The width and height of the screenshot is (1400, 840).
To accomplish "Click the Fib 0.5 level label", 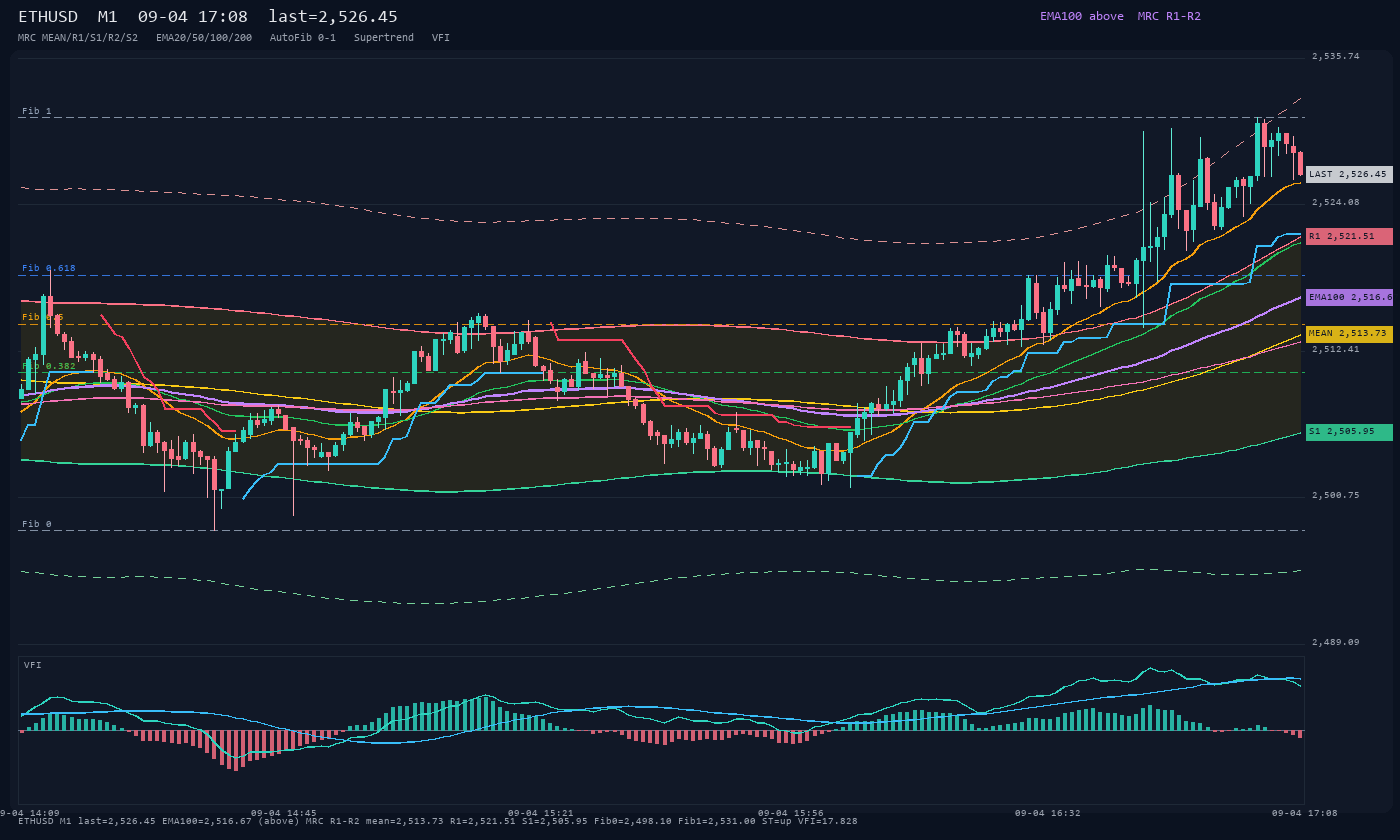I will click(x=43, y=317).
